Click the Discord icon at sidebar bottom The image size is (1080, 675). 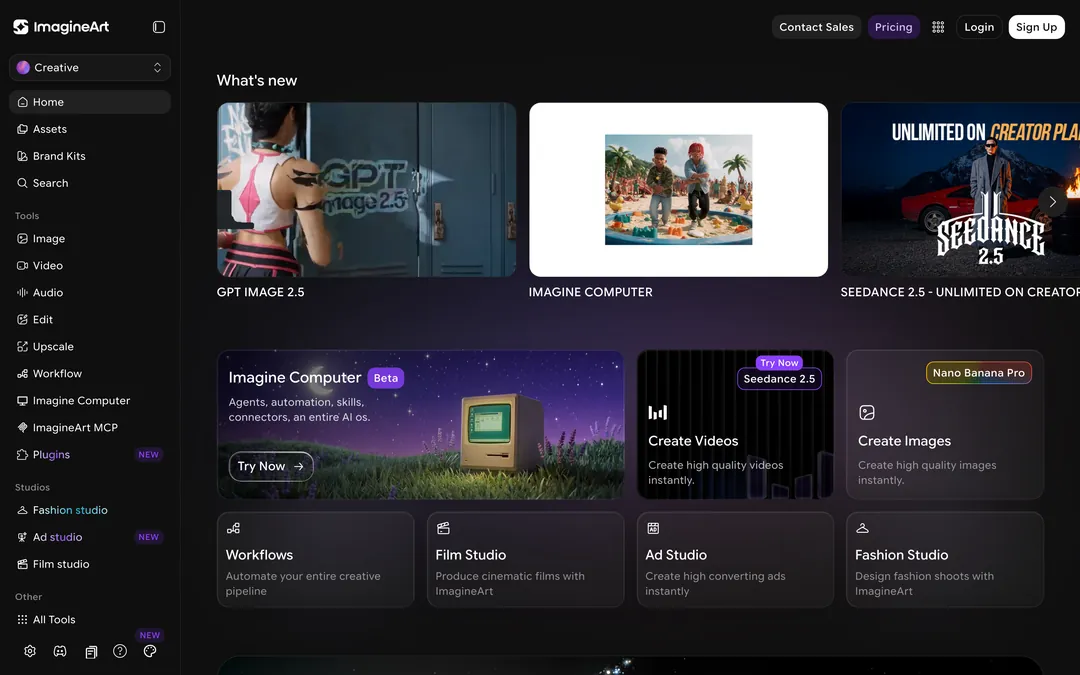tap(60, 651)
